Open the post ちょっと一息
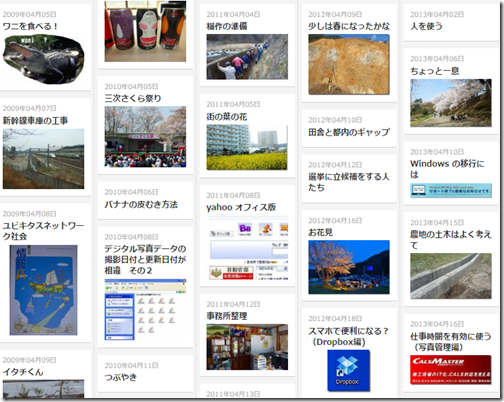 click(x=435, y=71)
